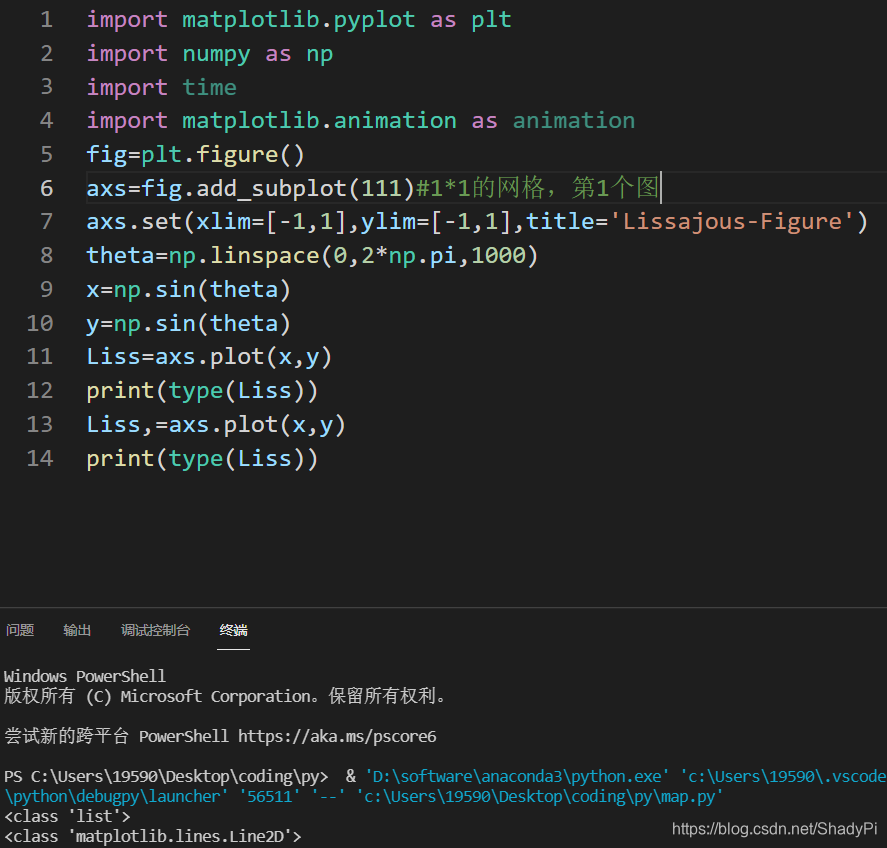The image size is (887, 848).
Task: Activate the 终端 tab
Action: [233, 630]
